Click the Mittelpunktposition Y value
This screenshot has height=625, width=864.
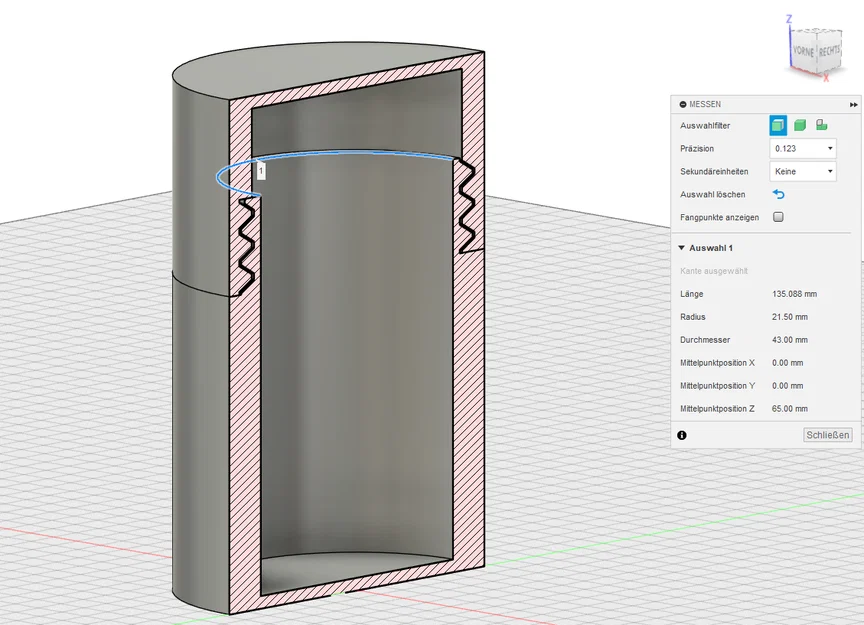(787, 386)
